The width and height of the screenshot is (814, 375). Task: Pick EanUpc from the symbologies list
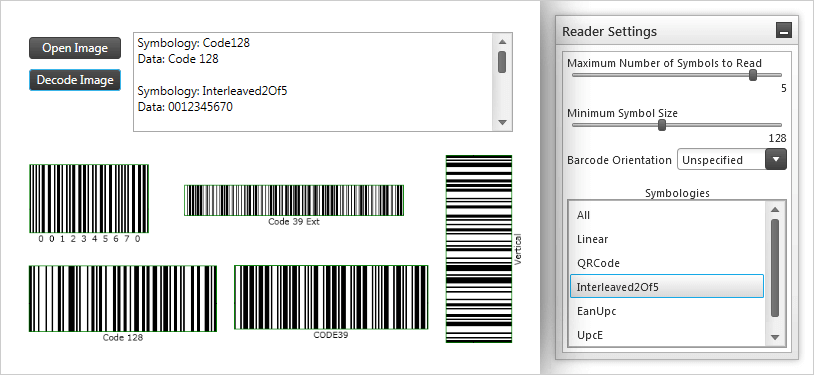[x=667, y=311]
